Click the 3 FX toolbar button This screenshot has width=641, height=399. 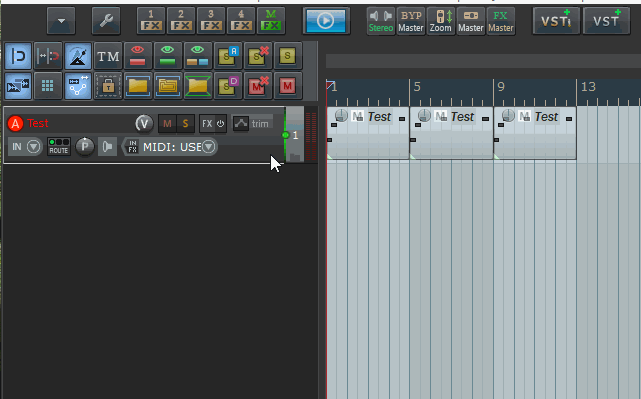pyautogui.click(x=211, y=20)
